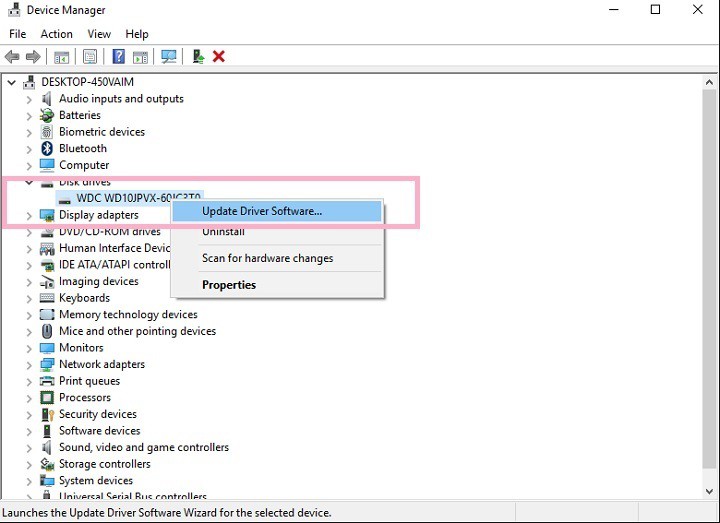Click the scrollbar up arrow
The width and height of the screenshot is (720, 523).
click(x=709, y=83)
